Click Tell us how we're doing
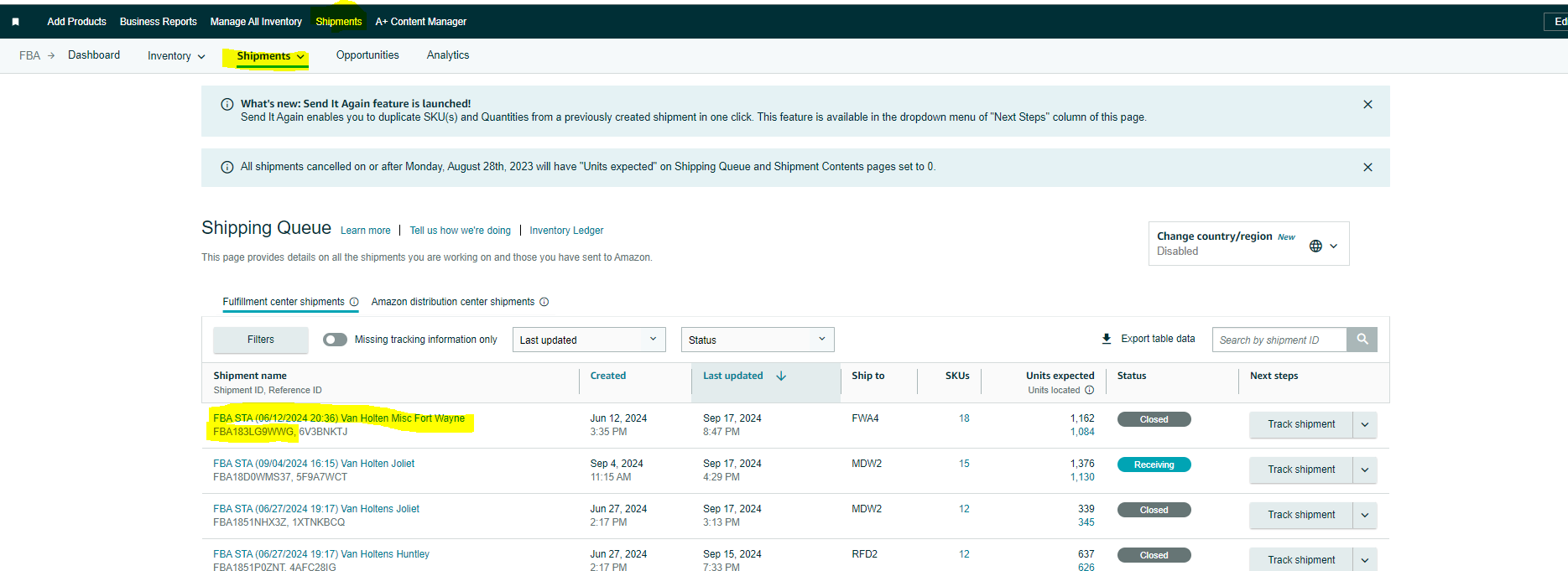The height and width of the screenshot is (571, 1568). pos(460,231)
